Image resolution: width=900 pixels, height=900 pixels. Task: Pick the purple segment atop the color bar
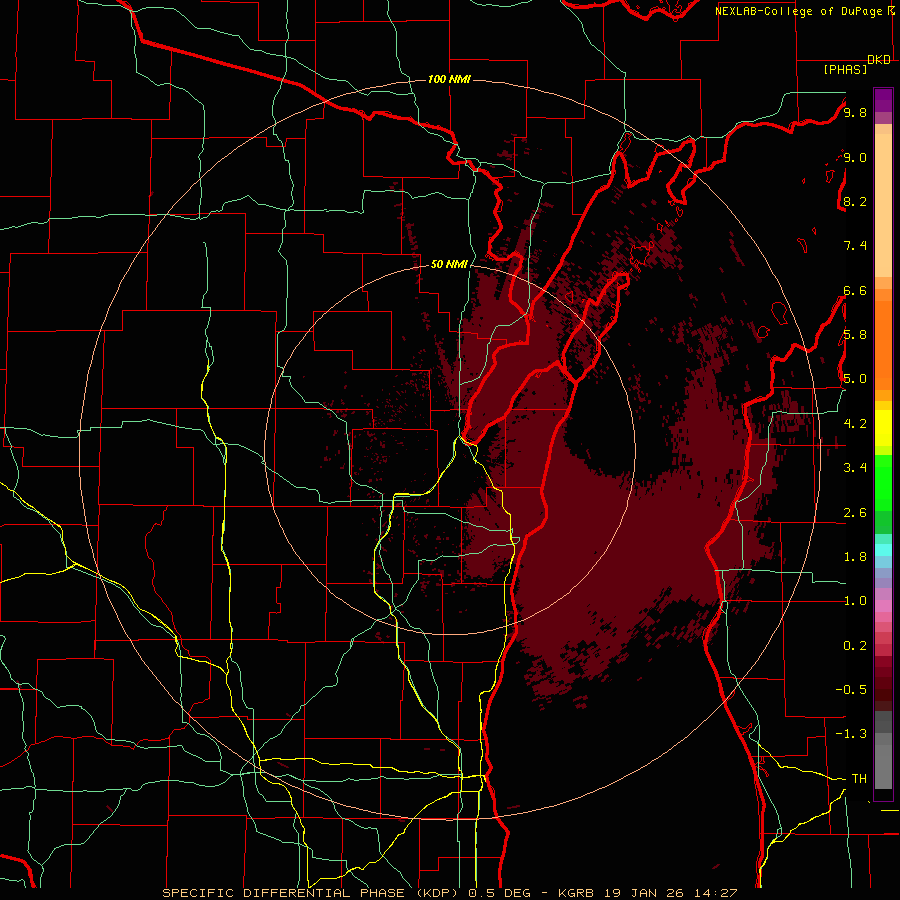tap(883, 100)
